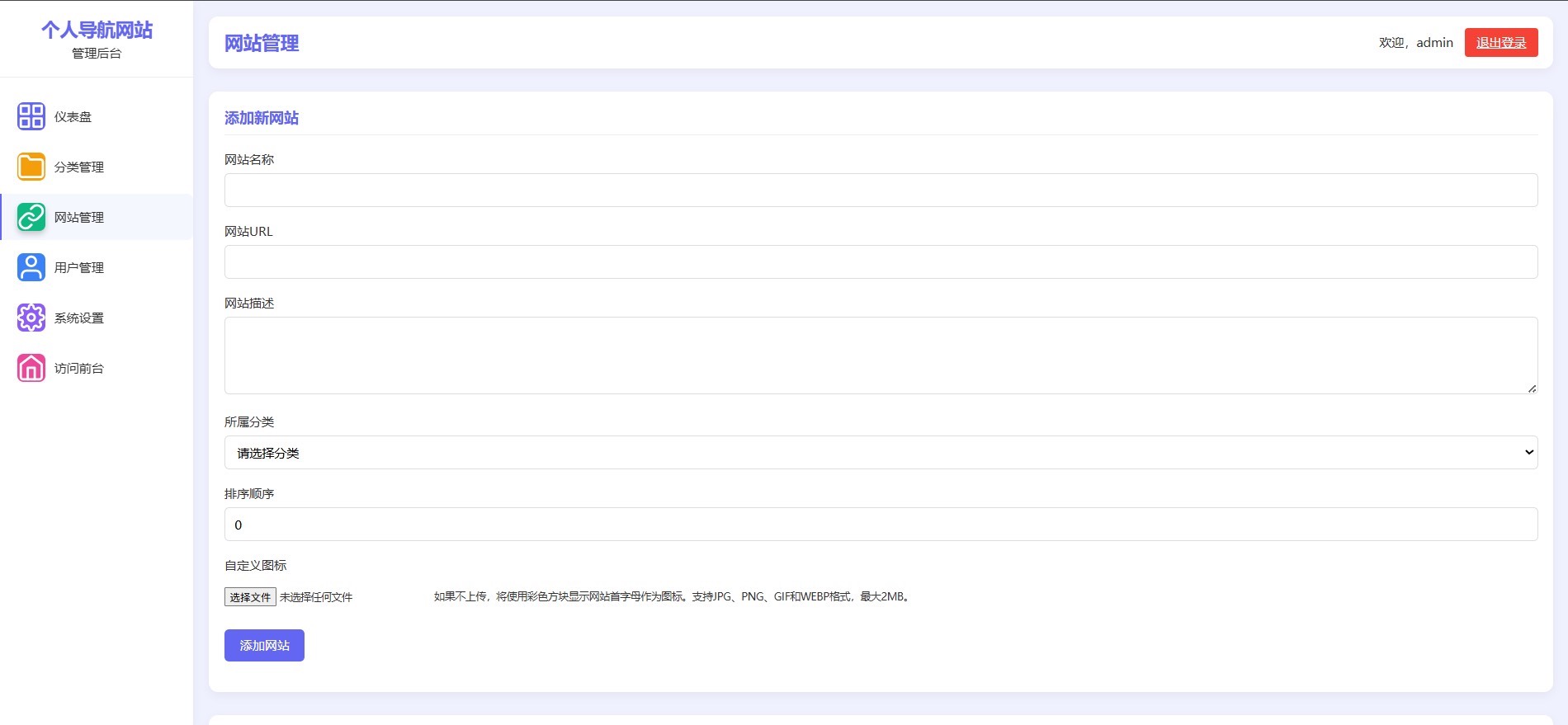Screen dimensions: 1568x725
Task: Focus the 排序顺序 number field
Action: 881,524
